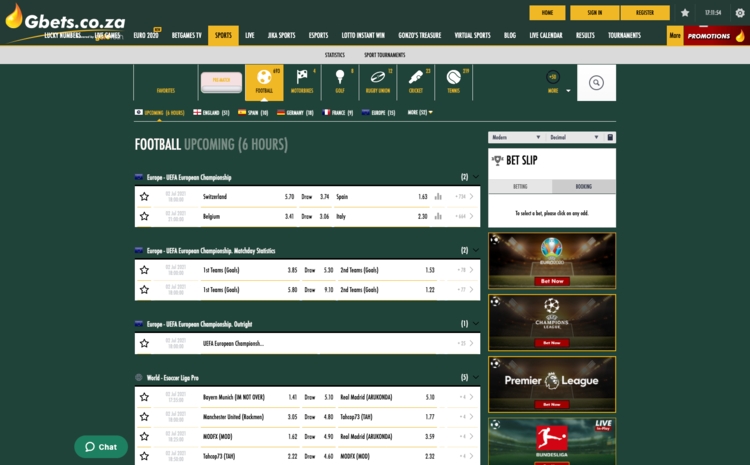Open the Sports nav tab
This screenshot has height=465, width=750.
tap(223, 35)
